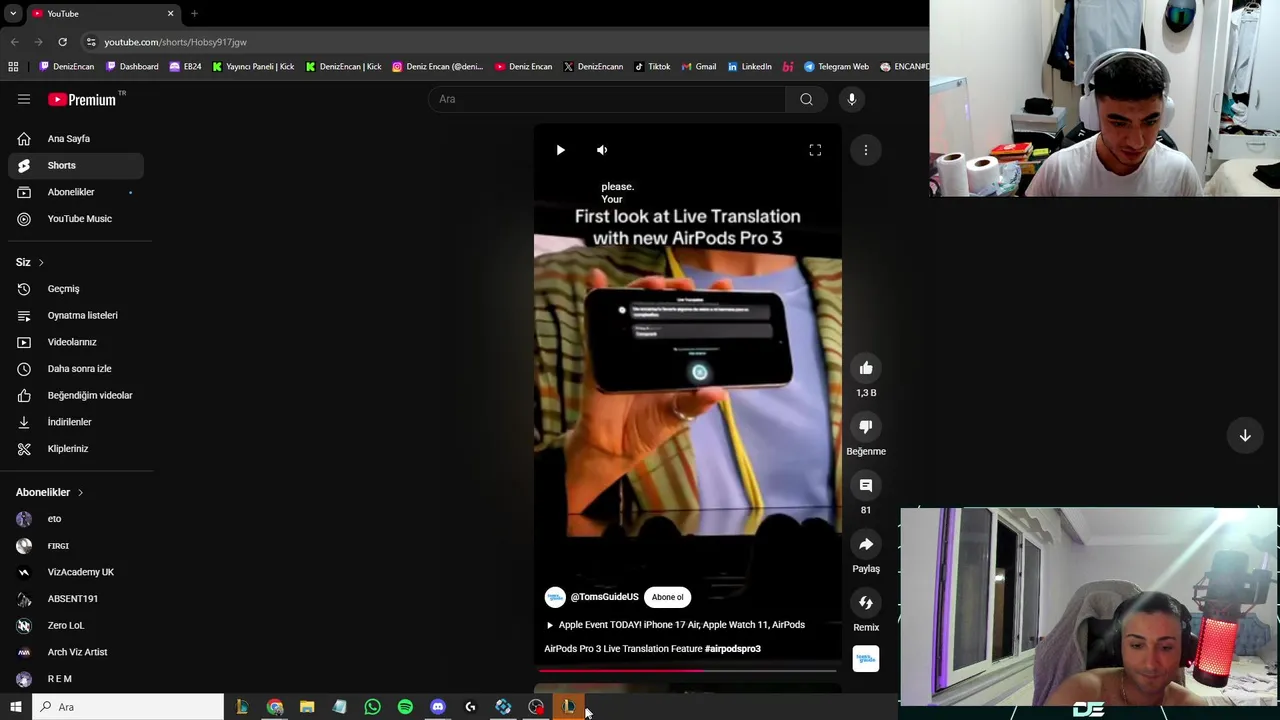Viewport: 1280px width, 720px height.
Task: Reload the page in Chrome
Action: (62, 42)
